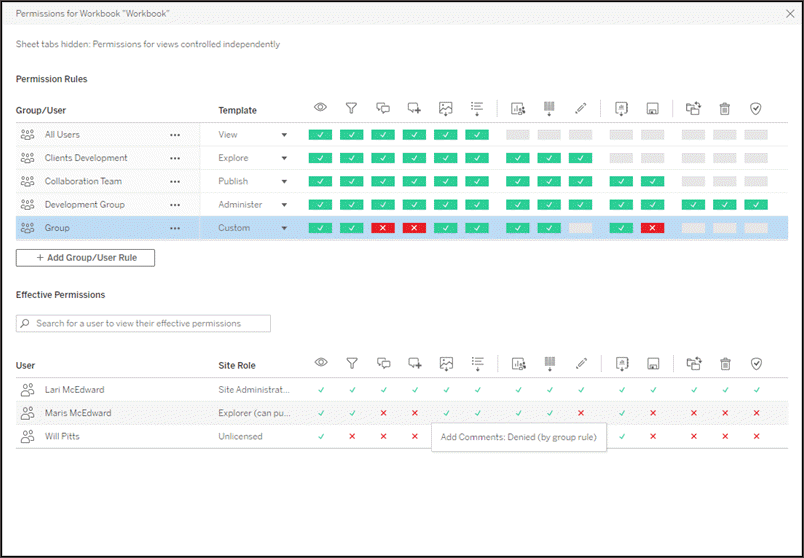Image resolution: width=804 pixels, height=558 pixels.
Task: Click the Move icon in Permission Rules header
Action: (x=693, y=109)
